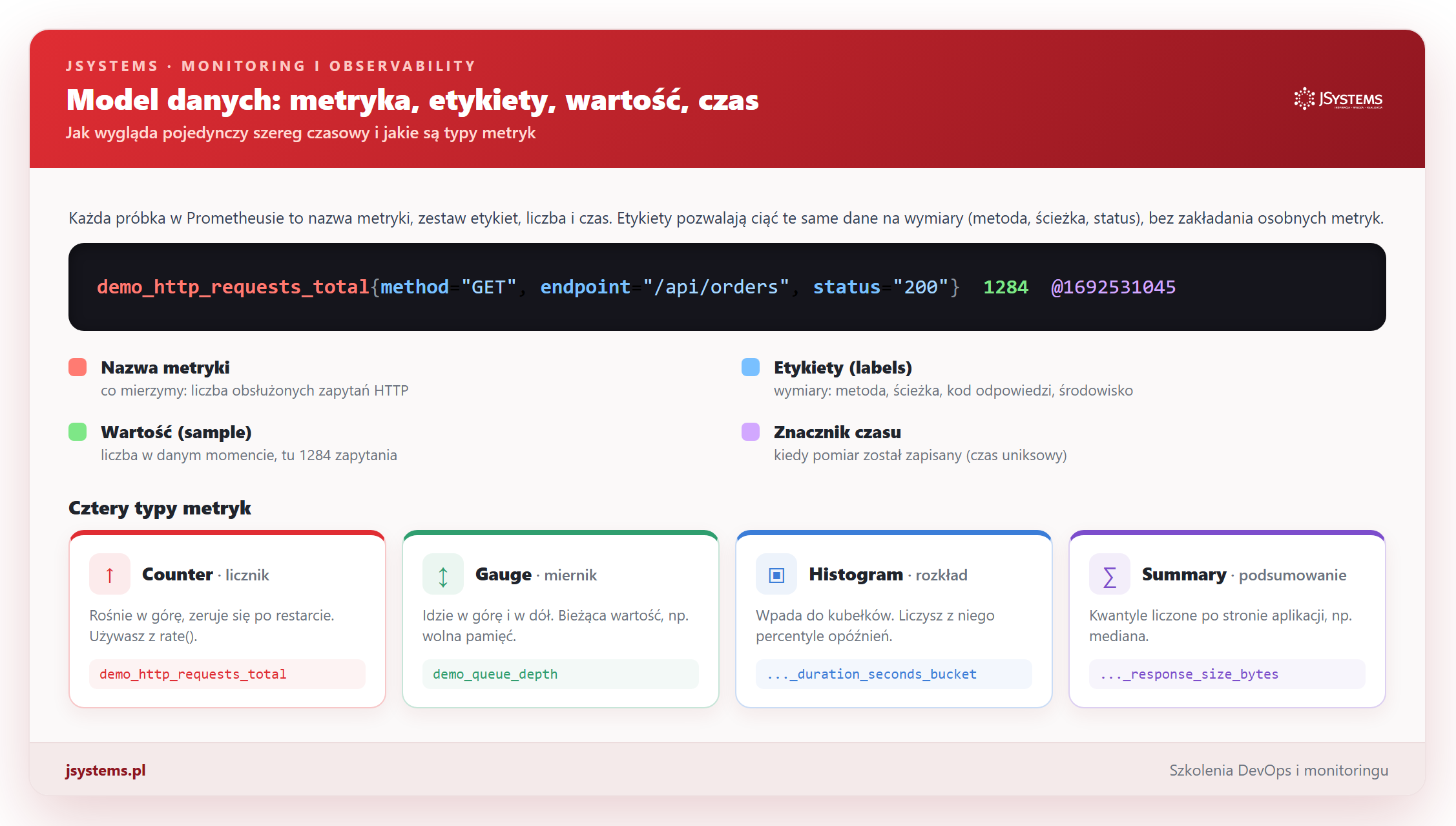Click the metric name in the dark code block

pyautogui.click(x=233, y=287)
